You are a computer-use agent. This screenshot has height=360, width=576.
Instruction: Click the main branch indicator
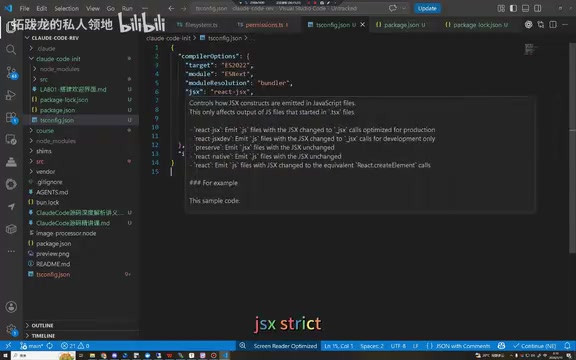coord(32,346)
